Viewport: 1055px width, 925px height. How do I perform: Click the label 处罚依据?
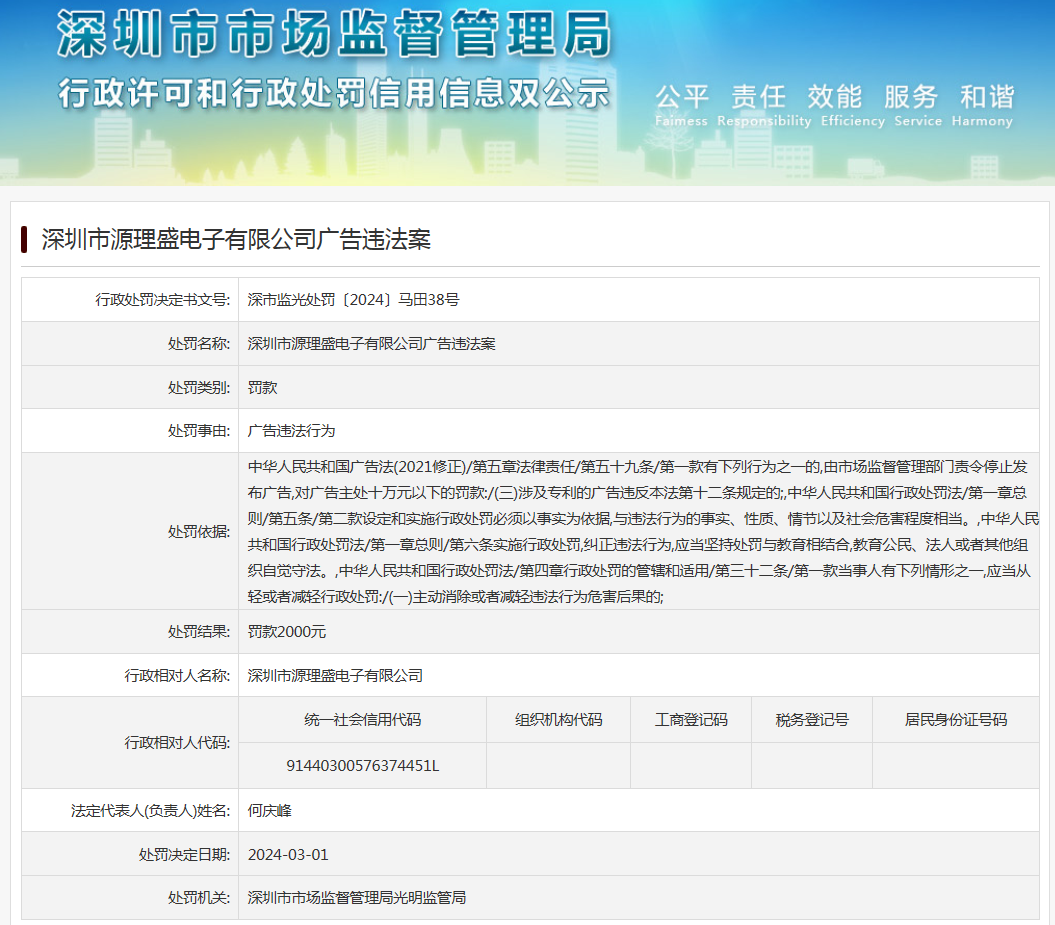pyautogui.click(x=198, y=531)
